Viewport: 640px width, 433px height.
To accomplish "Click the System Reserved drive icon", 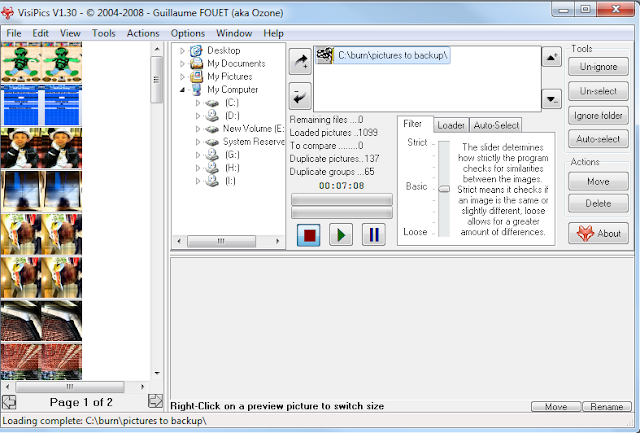I will [x=212, y=142].
